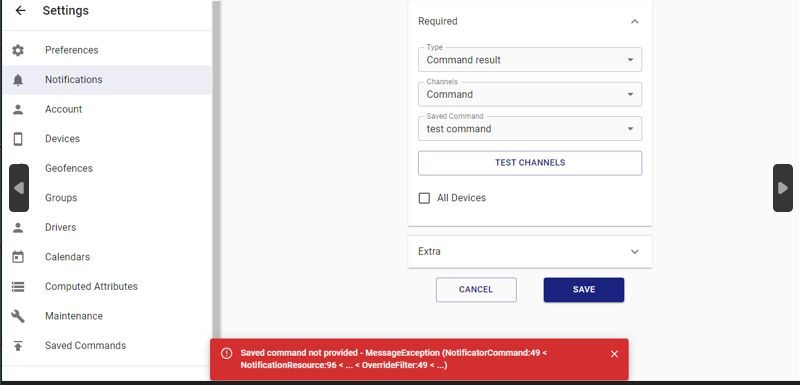Click the SAVE button
The width and height of the screenshot is (800, 385).
click(x=584, y=290)
